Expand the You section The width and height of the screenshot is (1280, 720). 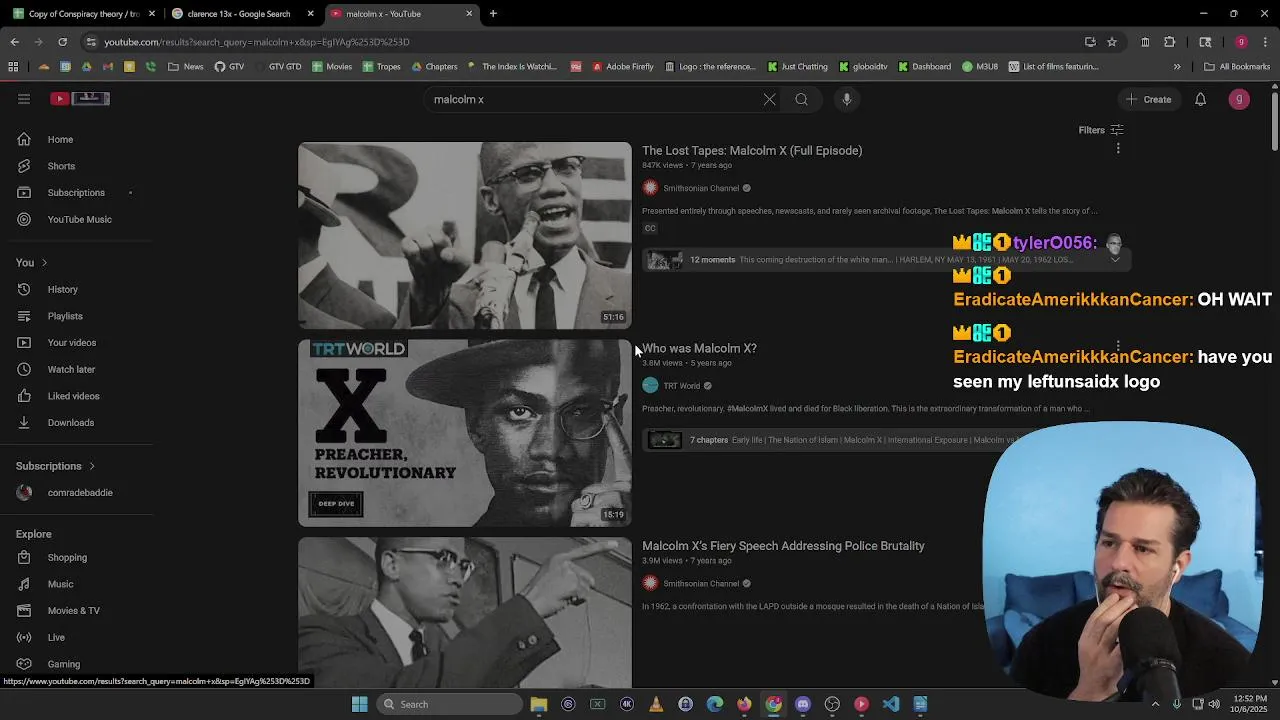(31, 263)
